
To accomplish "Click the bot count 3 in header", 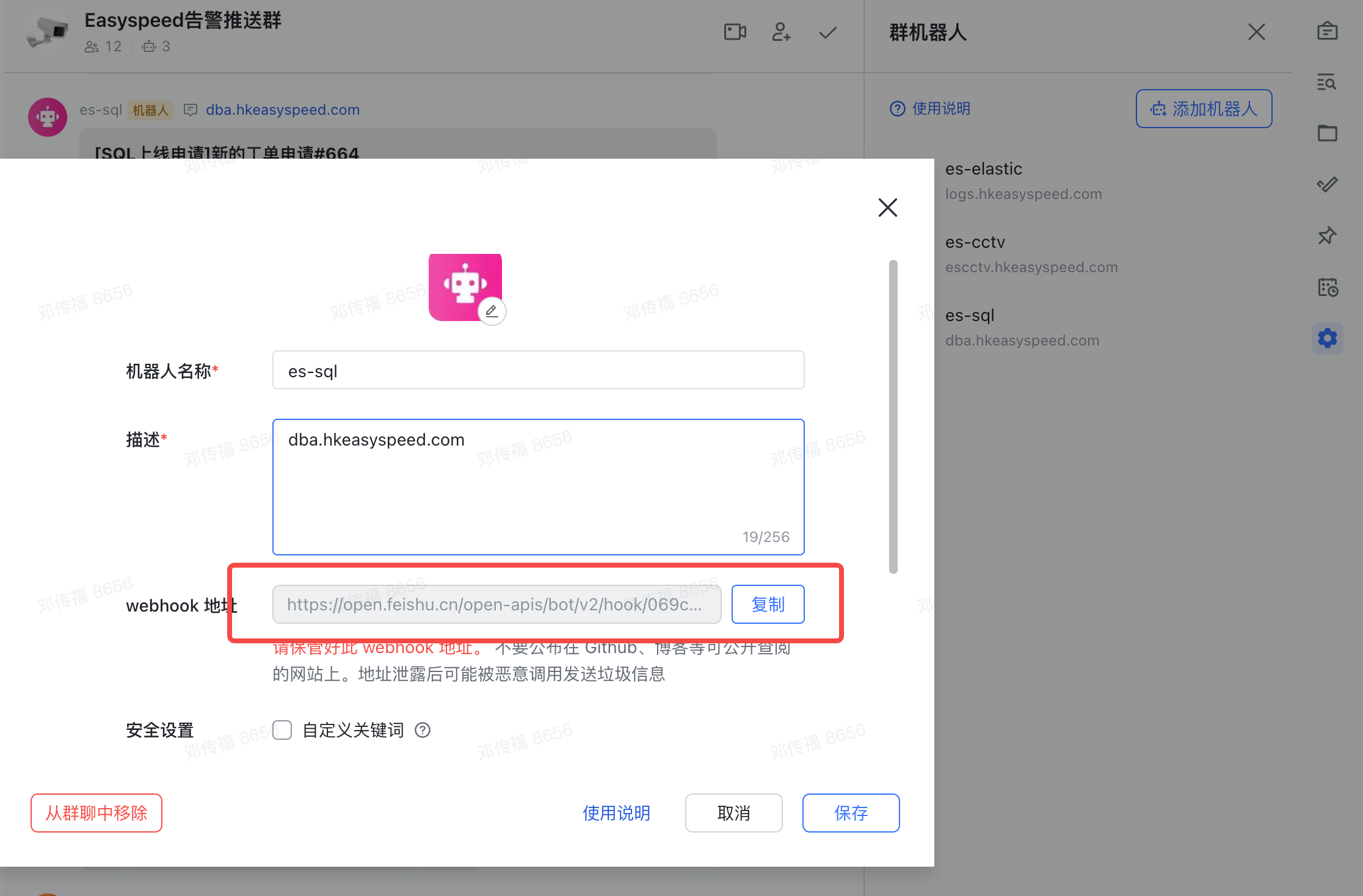I will tap(156, 46).
